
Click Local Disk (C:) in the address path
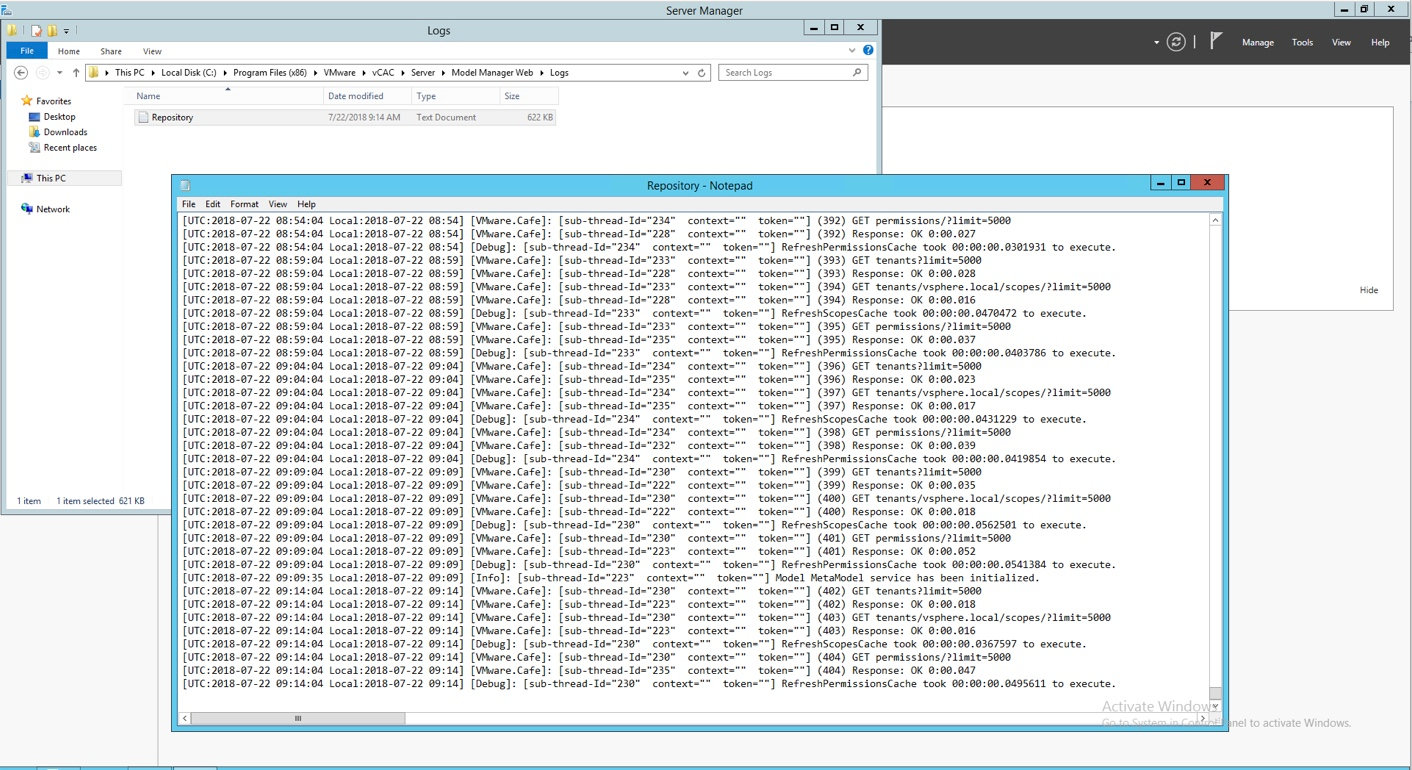[x=189, y=73]
